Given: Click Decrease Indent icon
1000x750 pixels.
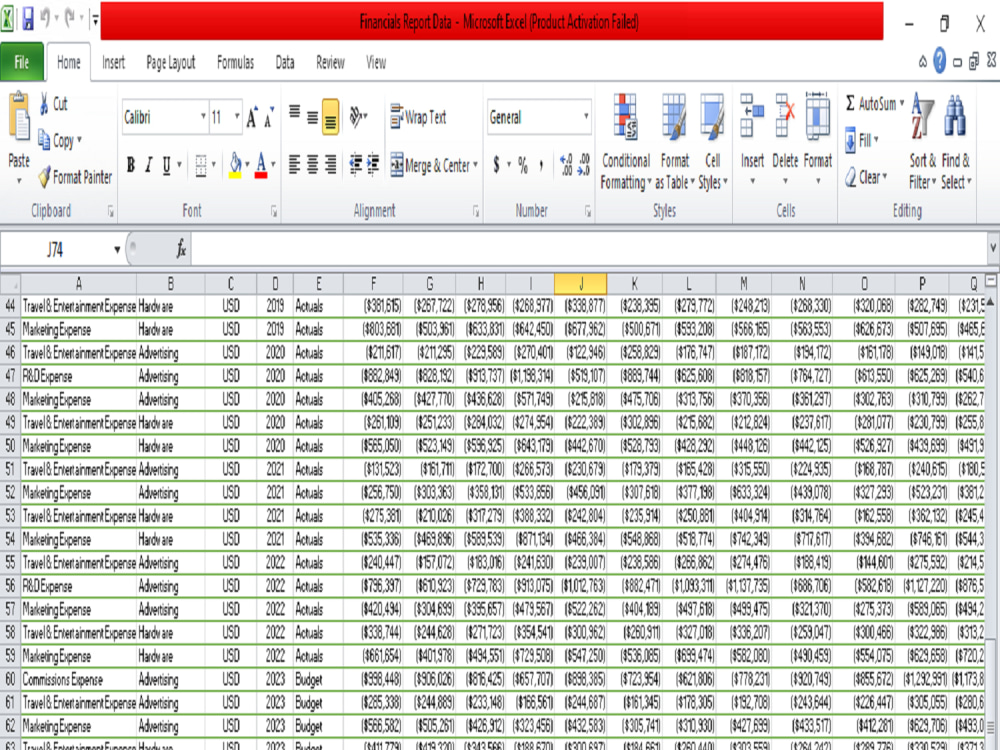Looking at the screenshot, I should 355,165.
